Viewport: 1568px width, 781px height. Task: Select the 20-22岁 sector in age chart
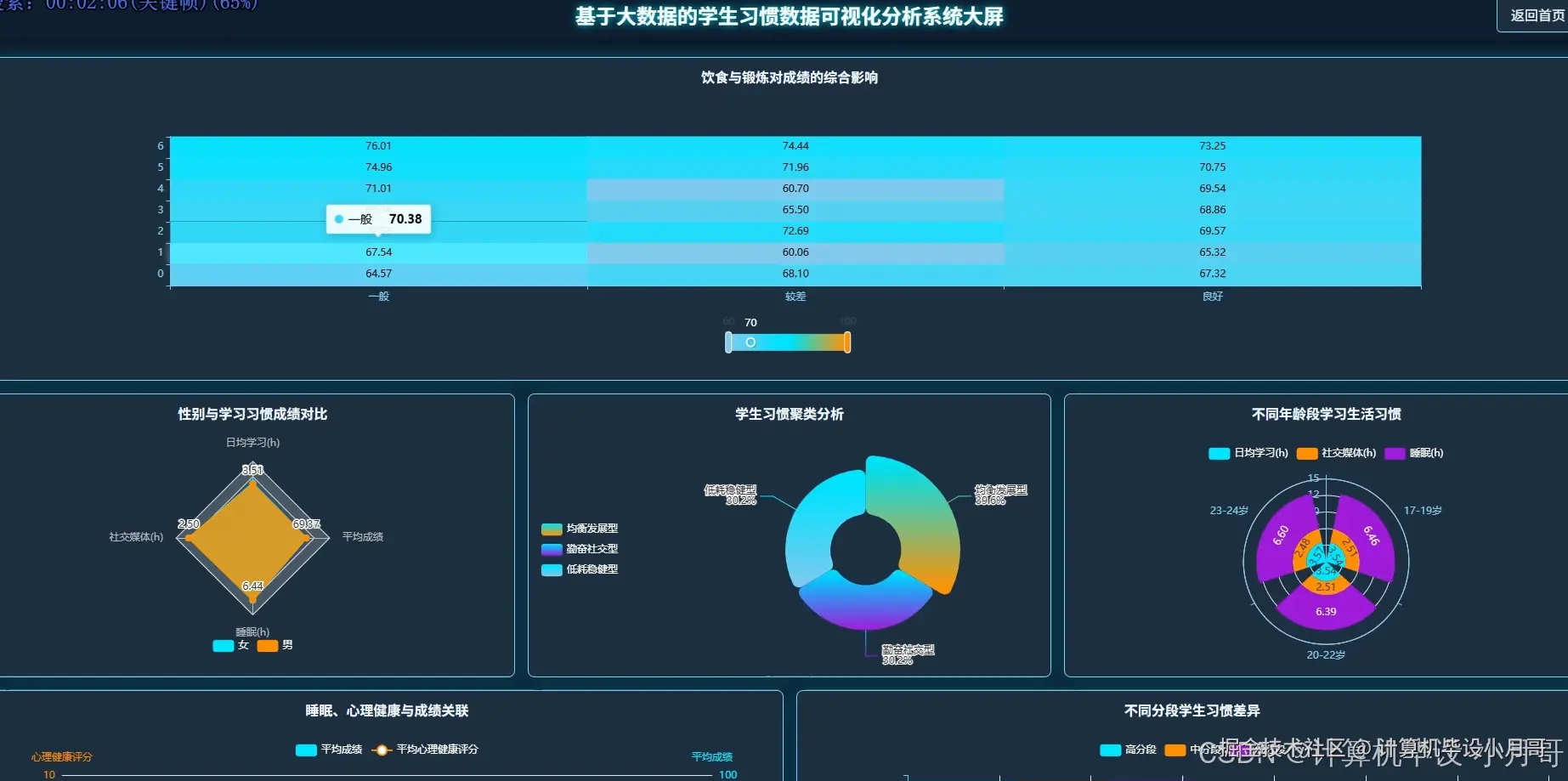tap(1324, 610)
